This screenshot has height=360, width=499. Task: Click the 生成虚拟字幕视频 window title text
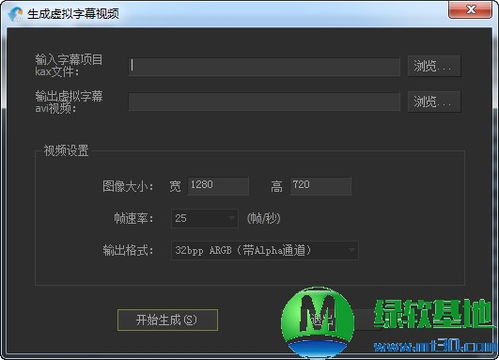(73, 14)
